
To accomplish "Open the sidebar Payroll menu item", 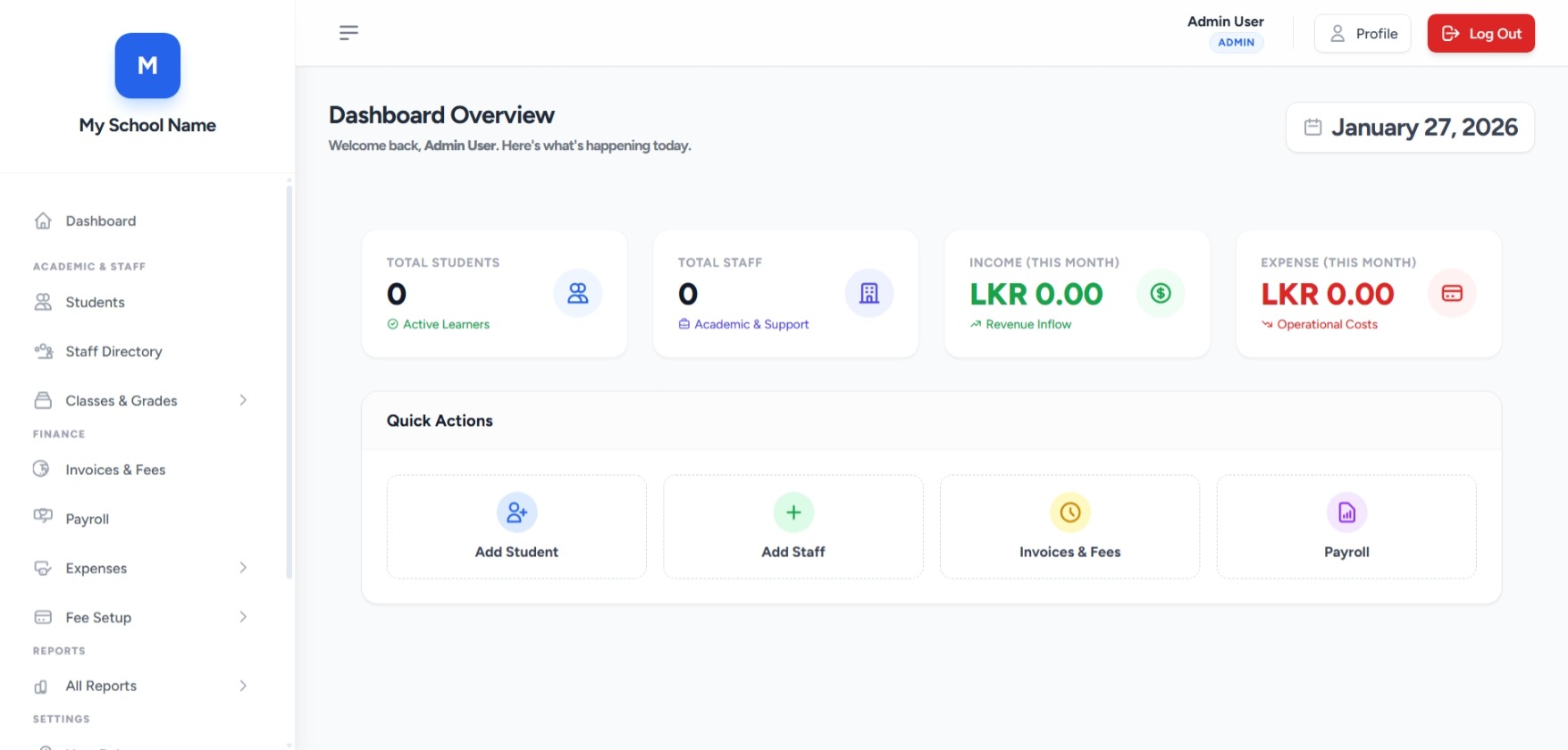I will [87, 519].
